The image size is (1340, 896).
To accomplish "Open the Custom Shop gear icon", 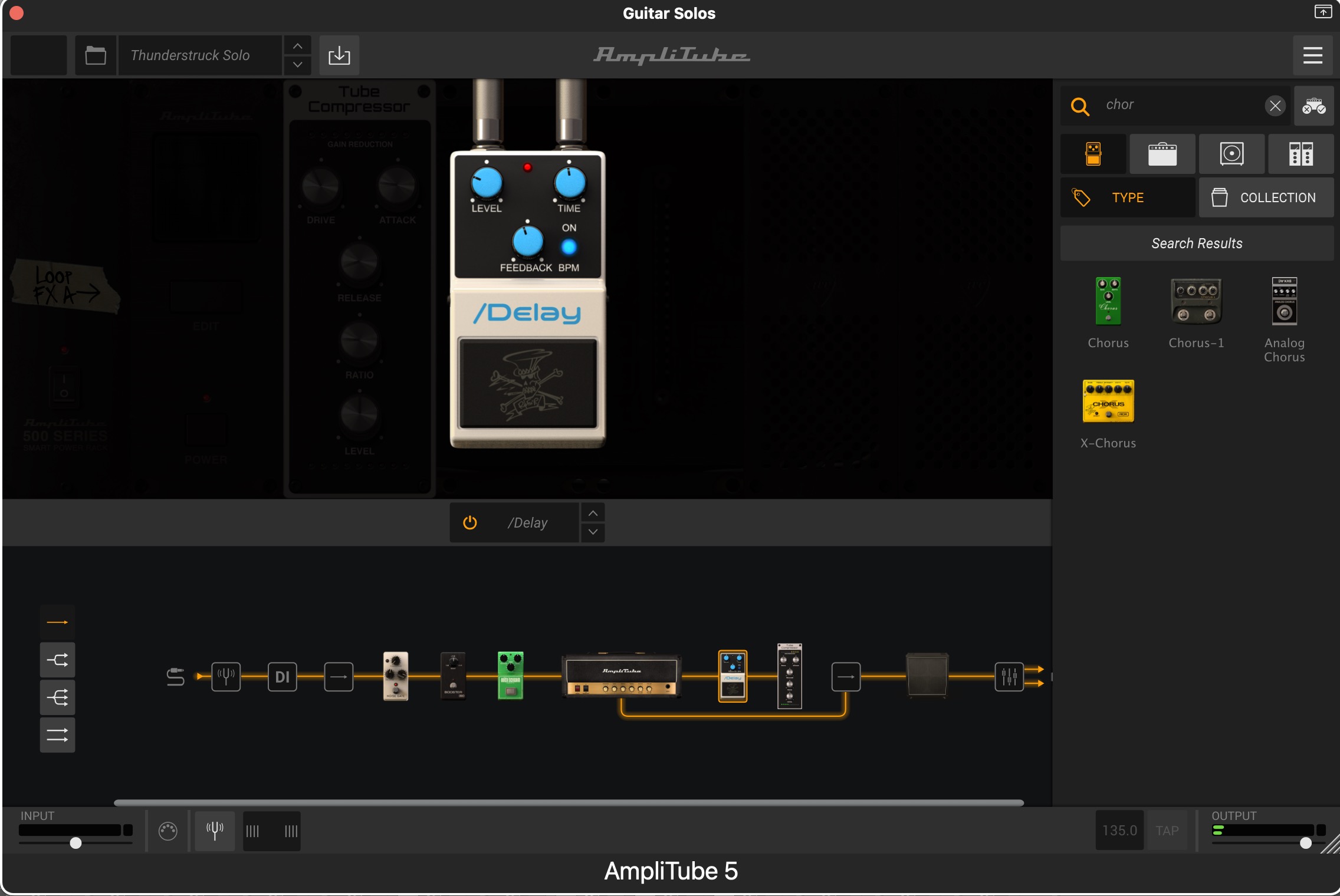I will click(x=1313, y=106).
